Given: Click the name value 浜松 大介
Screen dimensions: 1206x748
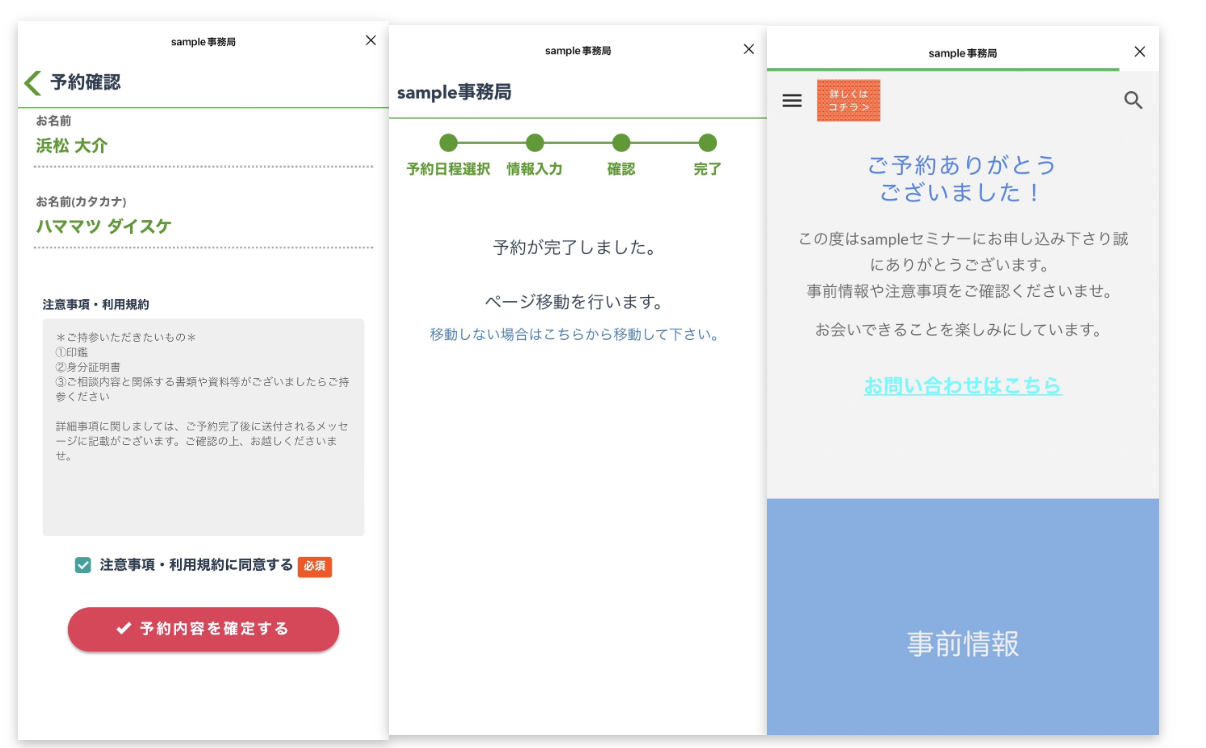Looking at the screenshot, I should pos(72,146).
